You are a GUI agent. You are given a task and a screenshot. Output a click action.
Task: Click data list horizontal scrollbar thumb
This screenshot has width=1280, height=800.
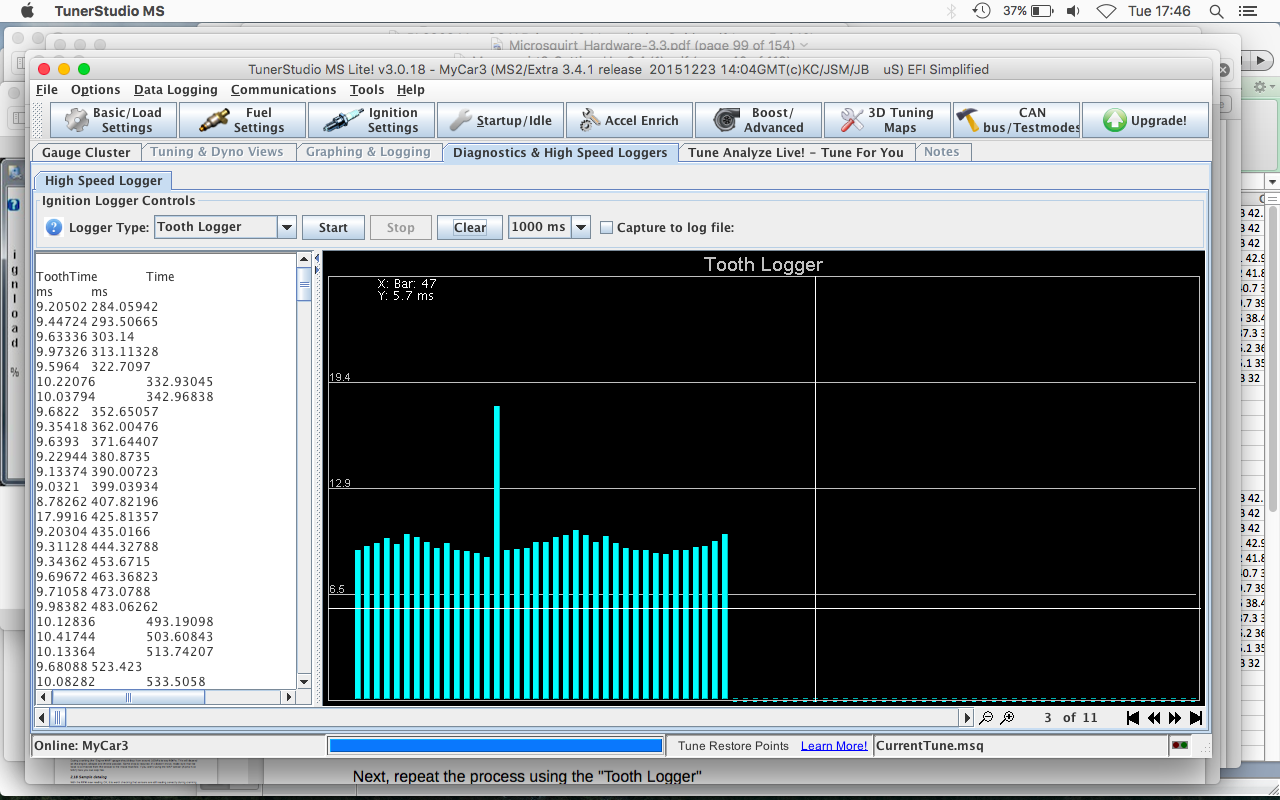click(128, 697)
